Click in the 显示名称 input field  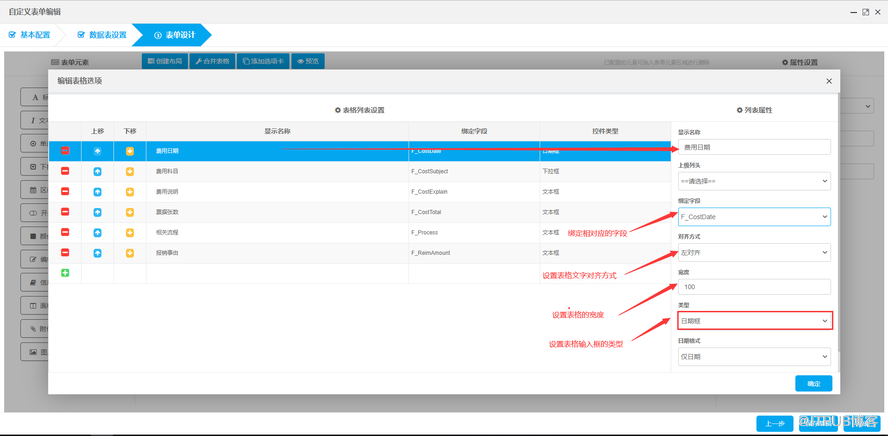coord(754,147)
